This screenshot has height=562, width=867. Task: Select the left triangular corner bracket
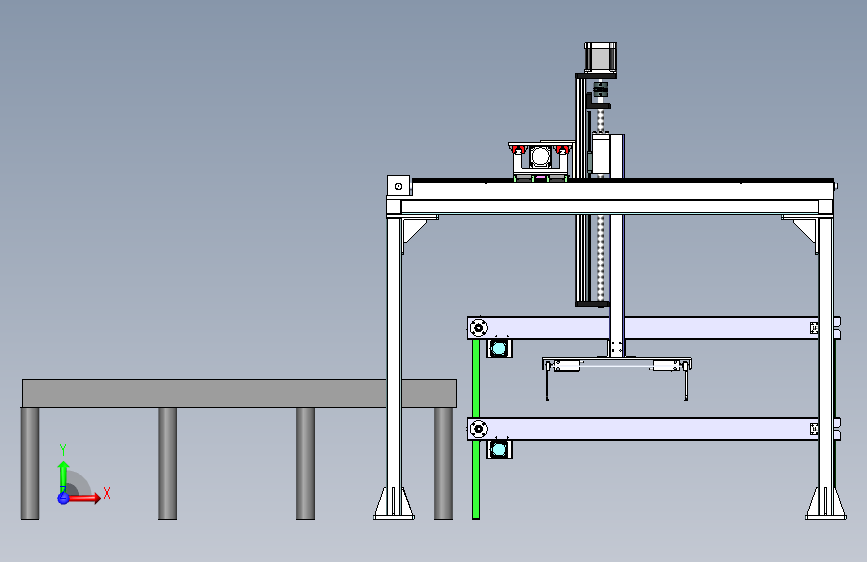point(416,231)
